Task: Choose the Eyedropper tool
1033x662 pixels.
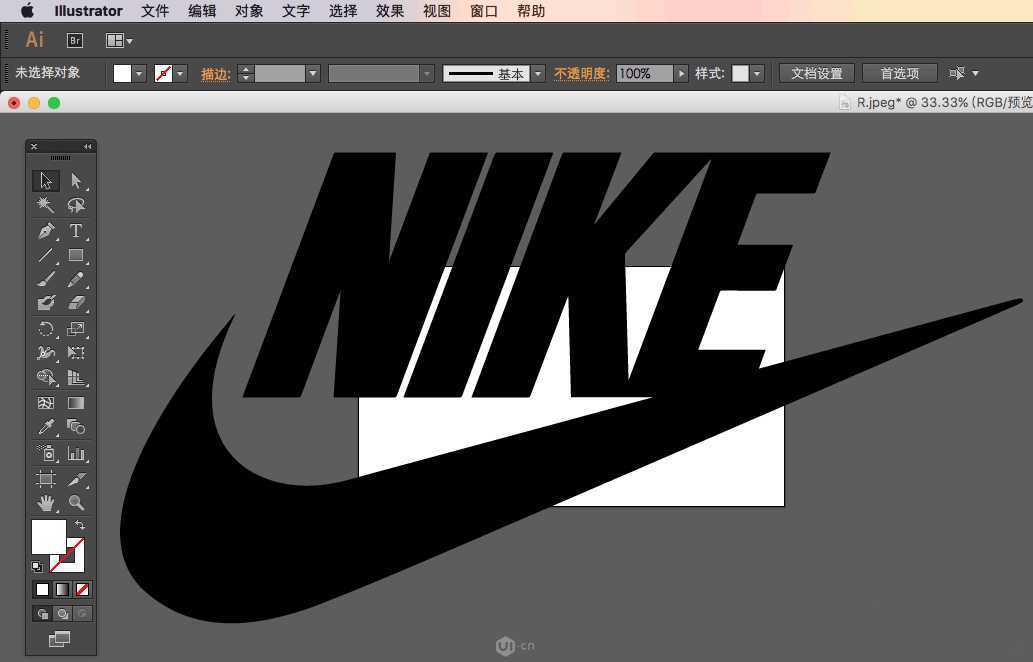Action: (45, 427)
